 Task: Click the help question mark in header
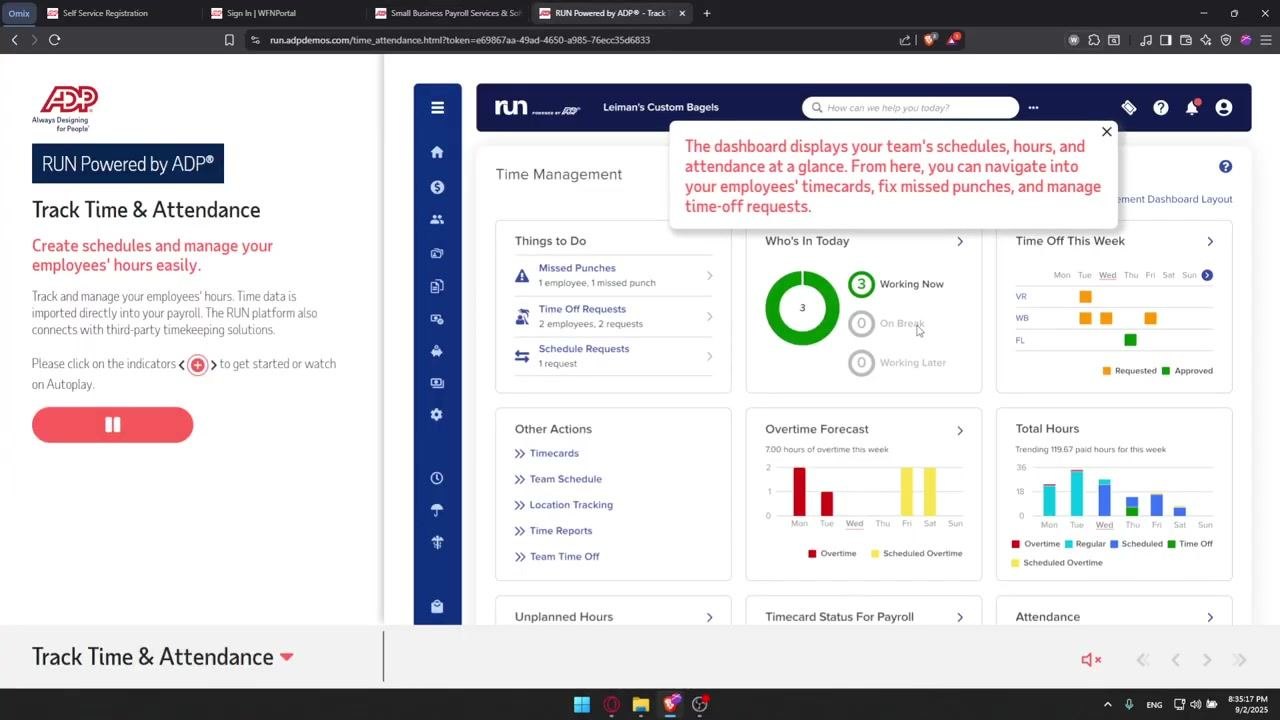pos(1161,108)
